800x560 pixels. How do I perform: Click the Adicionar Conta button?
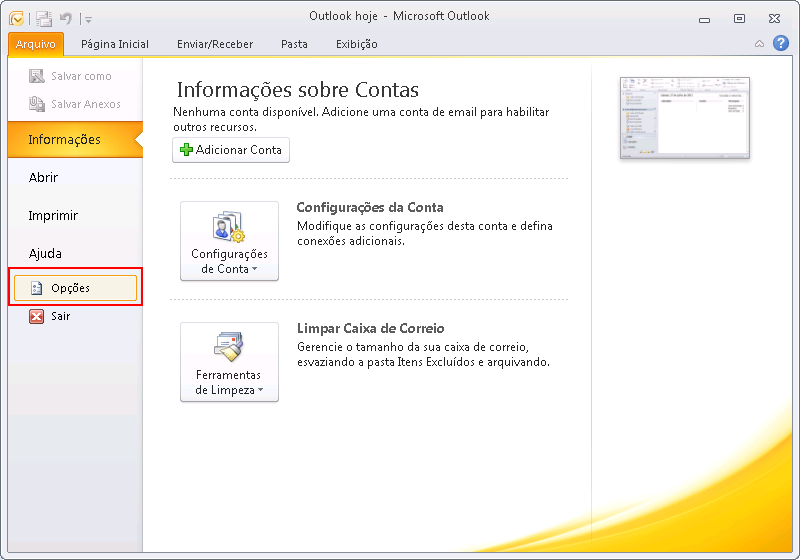(231, 150)
